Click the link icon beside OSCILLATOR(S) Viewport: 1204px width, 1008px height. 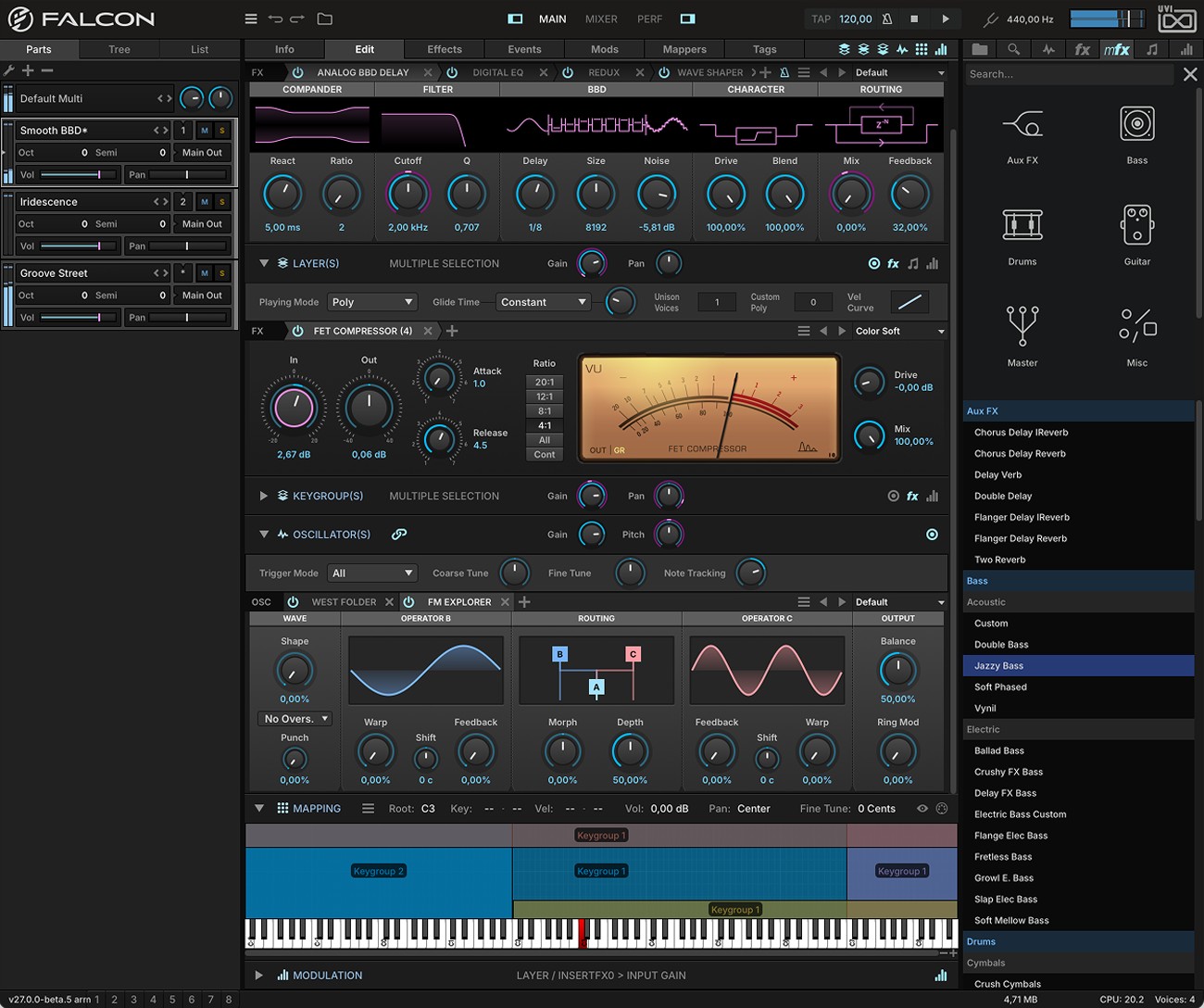399,535
